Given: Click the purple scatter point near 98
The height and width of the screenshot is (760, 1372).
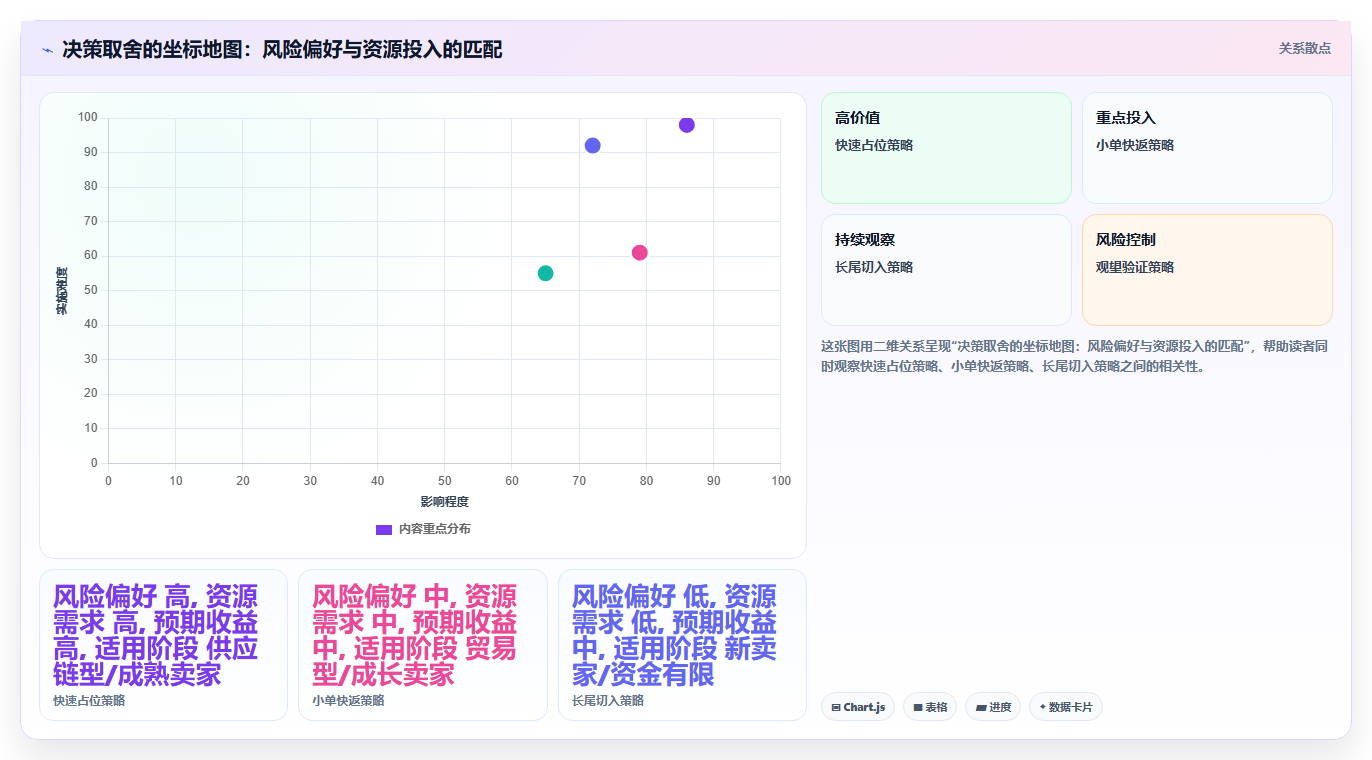Looking at the screenshot, I should 686,125.
